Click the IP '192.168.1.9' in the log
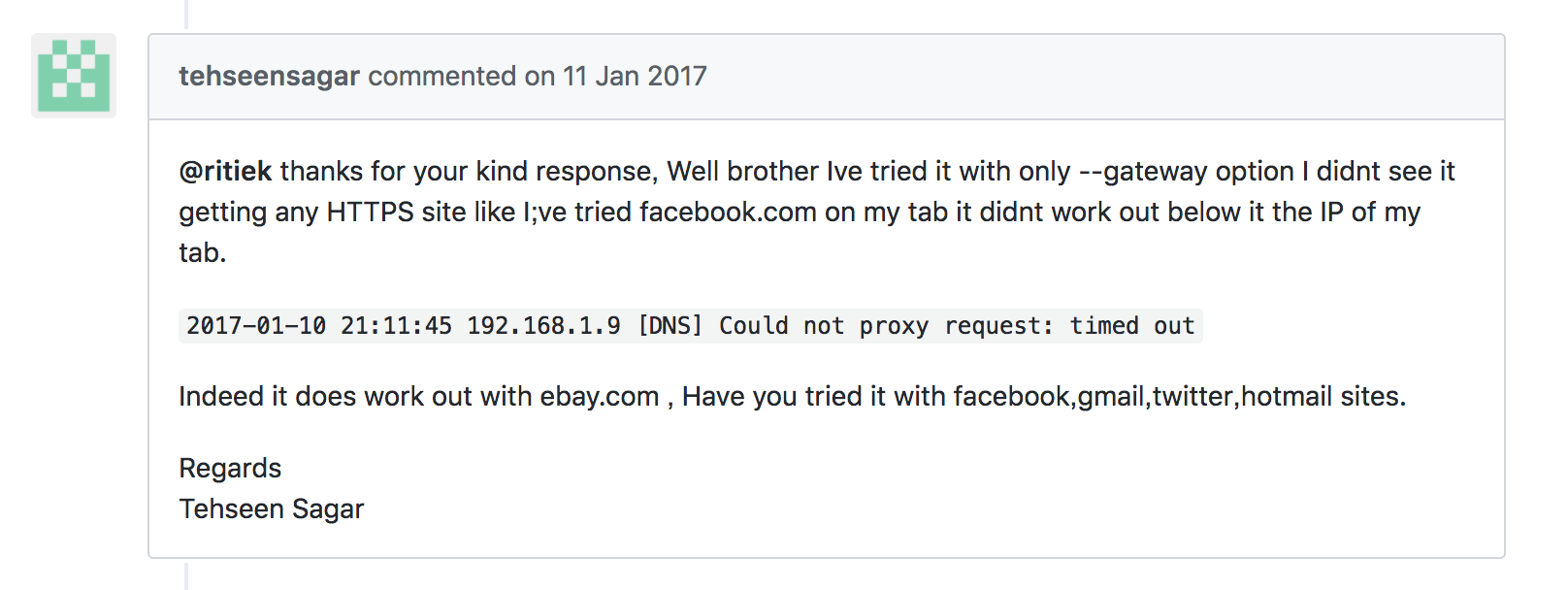1568x590 pixels. [x=543, y=326]
